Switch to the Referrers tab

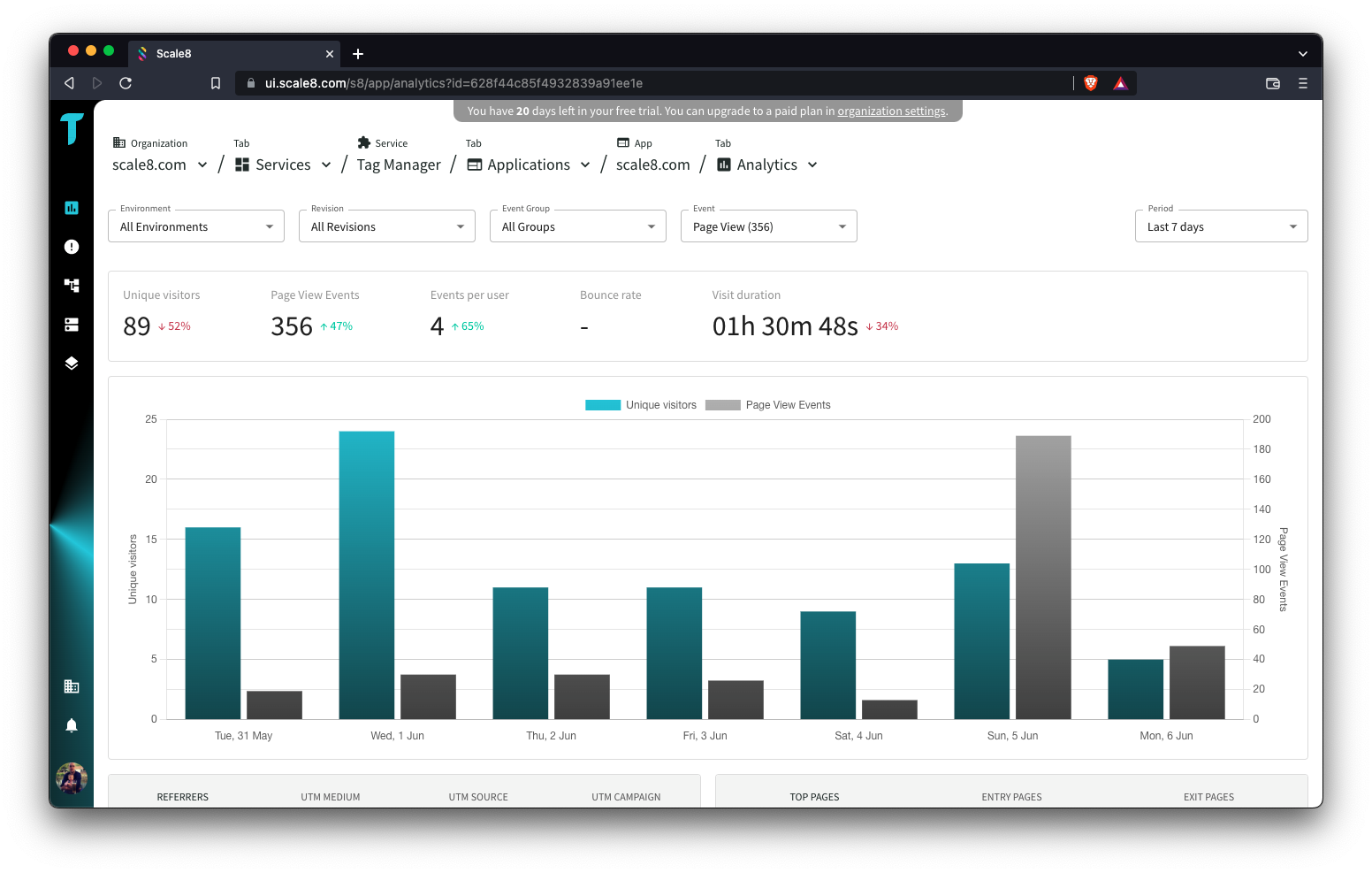183,797
